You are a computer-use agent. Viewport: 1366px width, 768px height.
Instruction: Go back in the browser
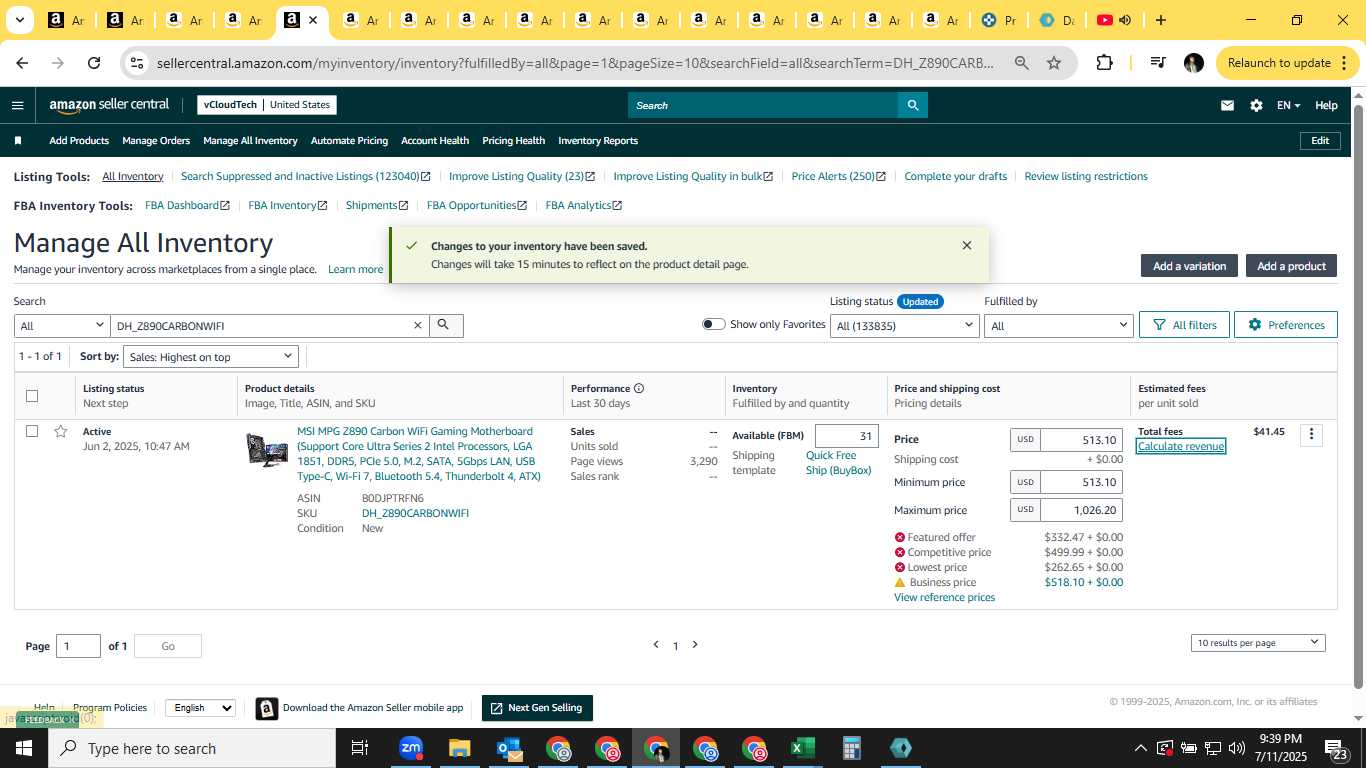click(22, 63)
